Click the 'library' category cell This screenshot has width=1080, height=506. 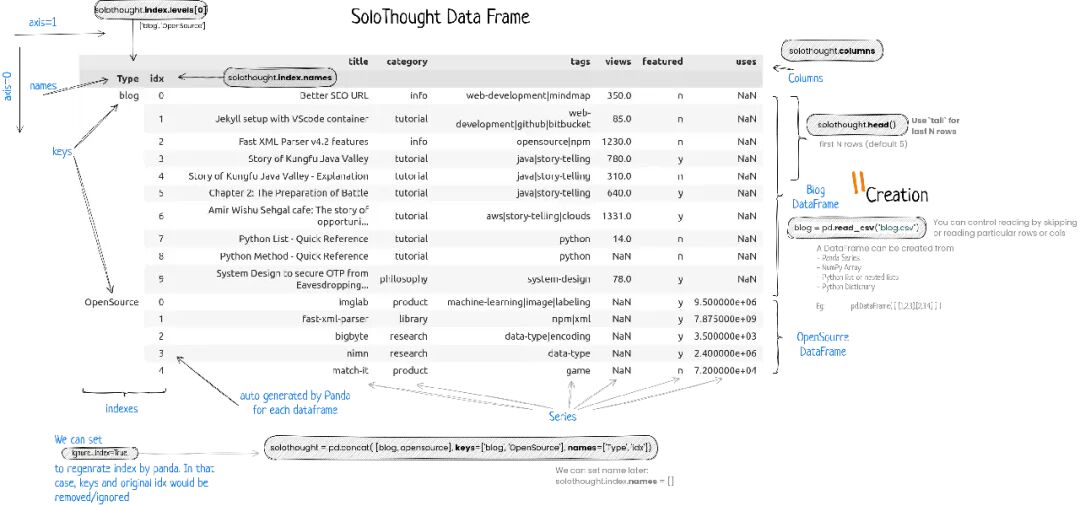coord(413,319)
